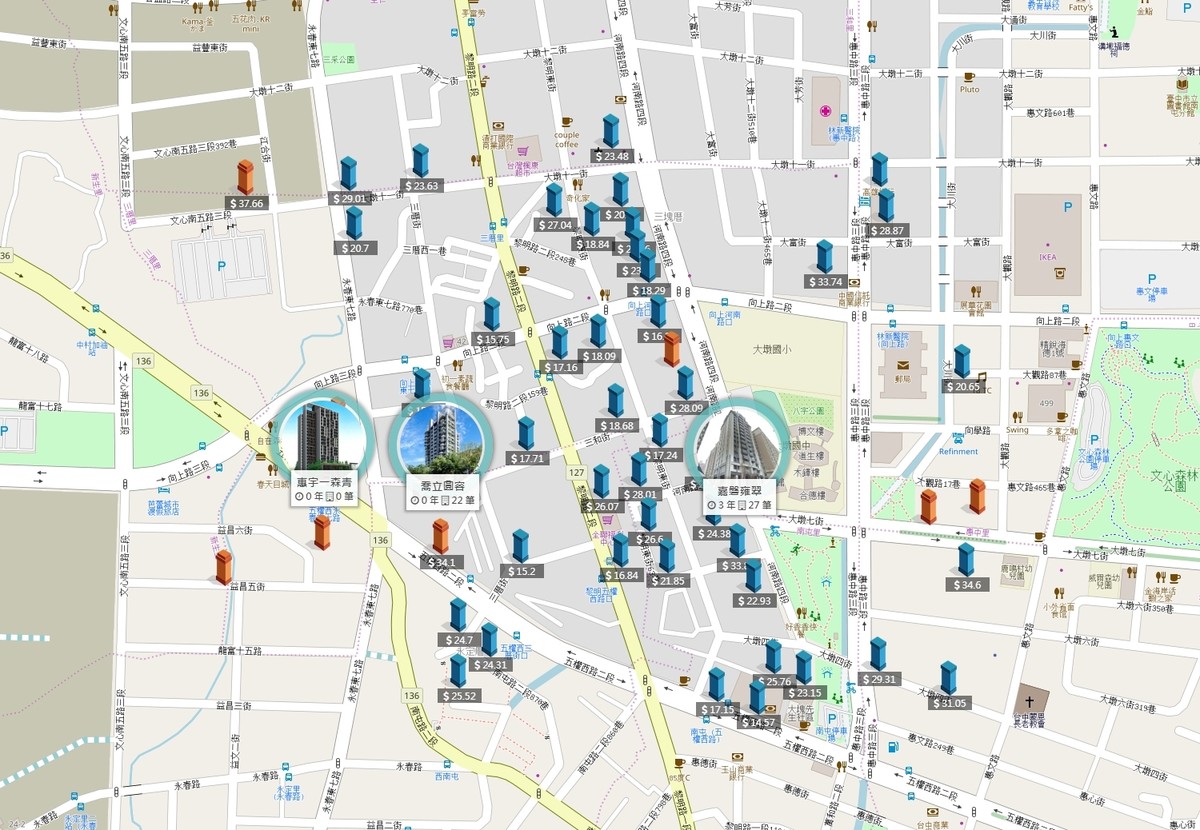
Task: Select the blue tower marker priced $23.48
Action: pyautogui.click(x=611, y=131)
